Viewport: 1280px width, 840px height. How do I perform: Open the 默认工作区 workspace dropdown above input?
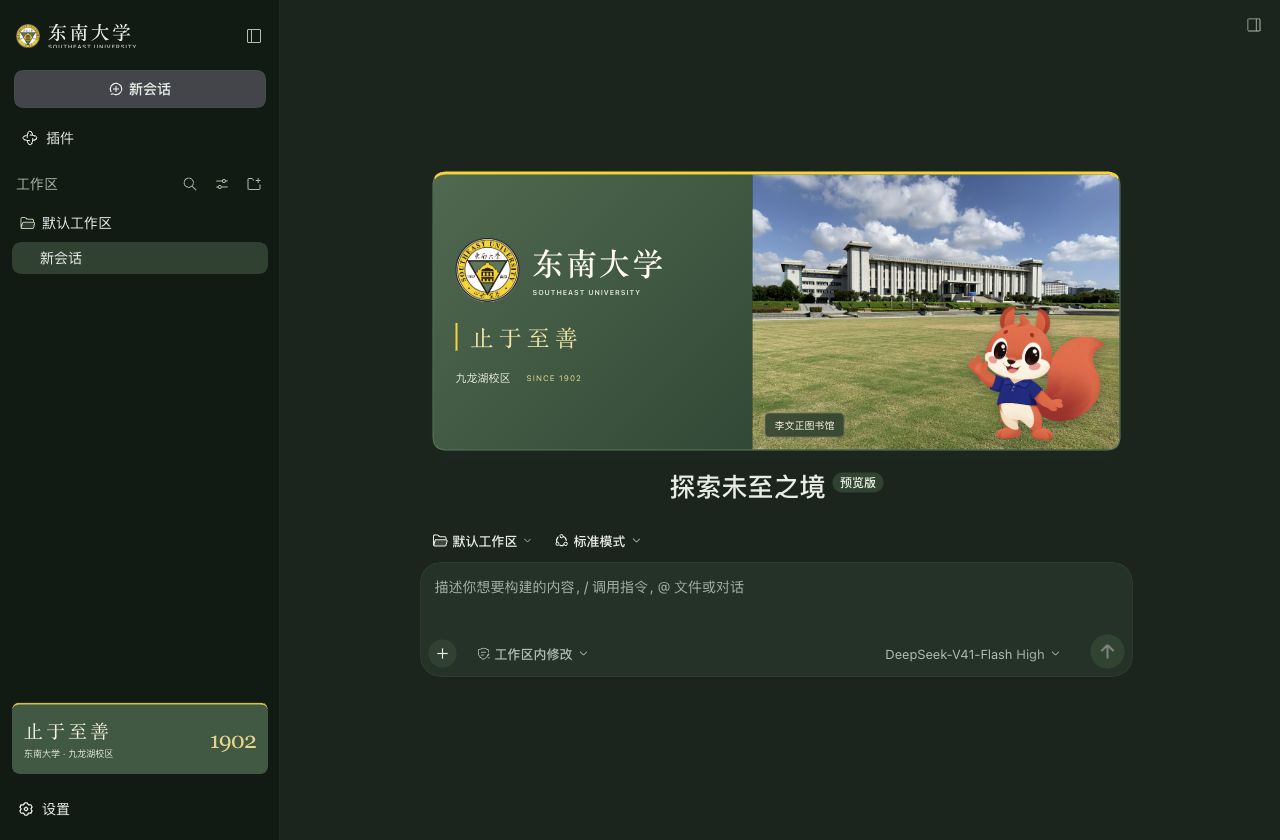coord(482,541)
